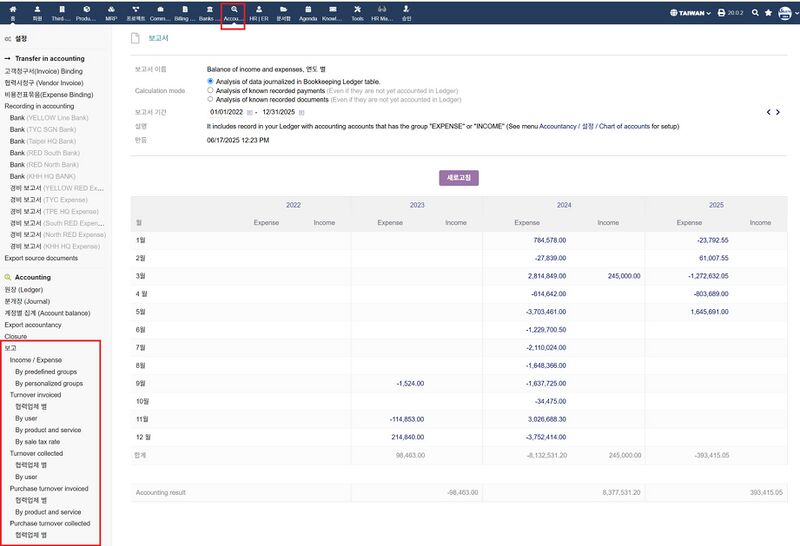Click the print icon in top bar
This screenshot has height=546, width=800.
[721, 13]
